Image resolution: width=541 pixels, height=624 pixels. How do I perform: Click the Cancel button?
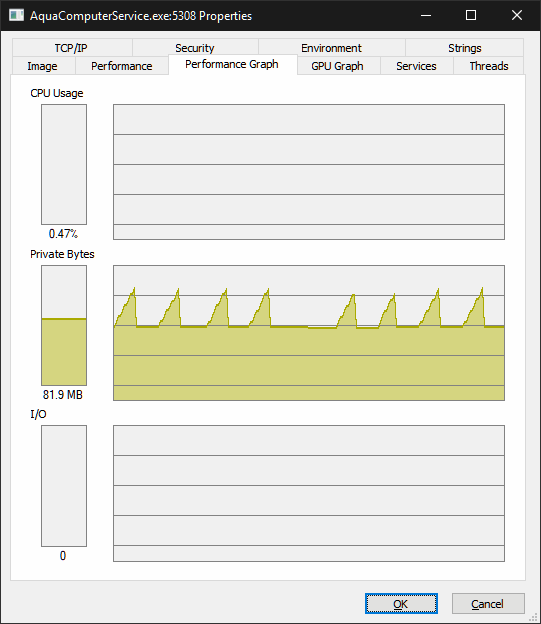pyautogui.click(x=488, y=604)
